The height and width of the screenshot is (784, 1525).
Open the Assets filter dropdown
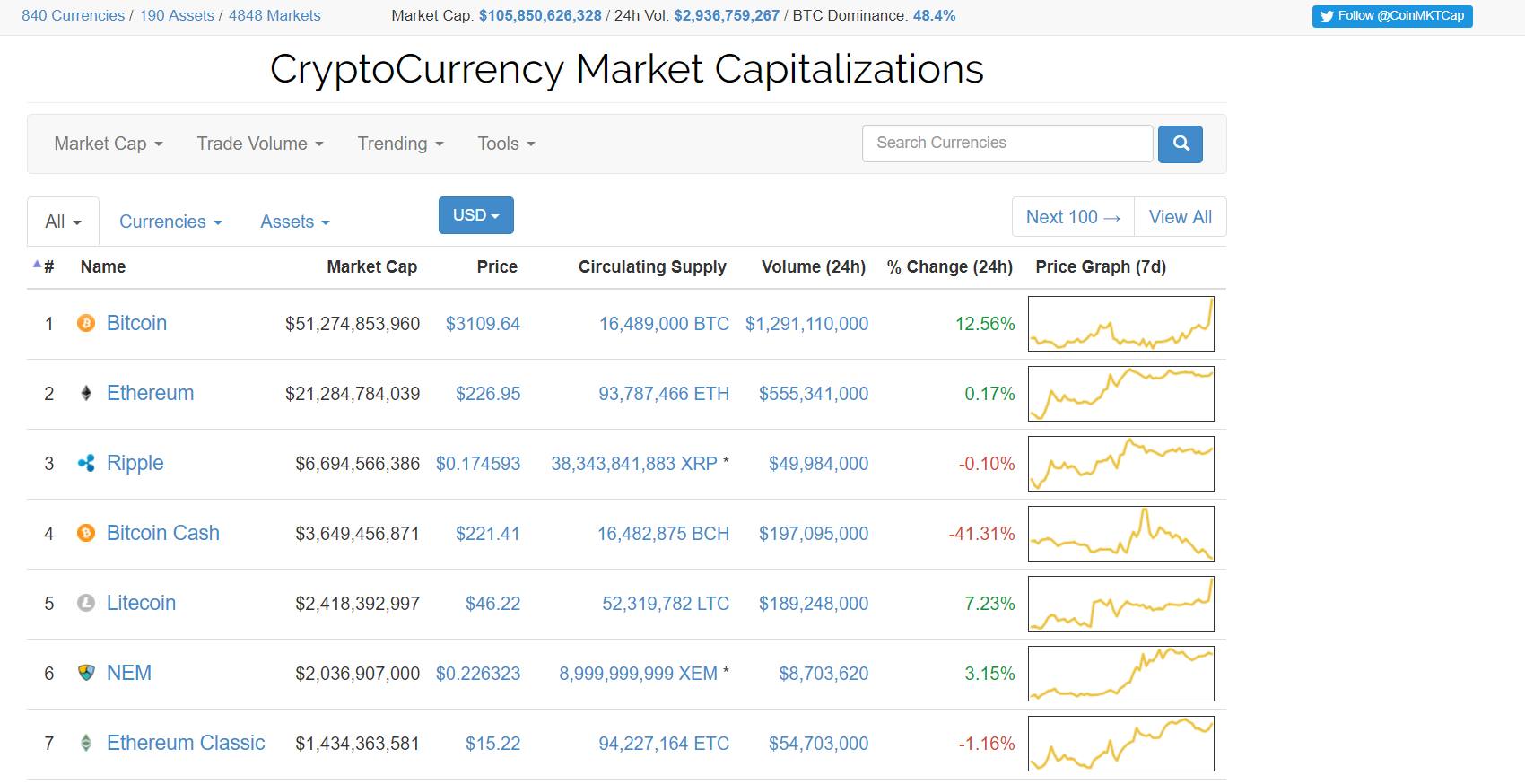click(x=295, y=222)
